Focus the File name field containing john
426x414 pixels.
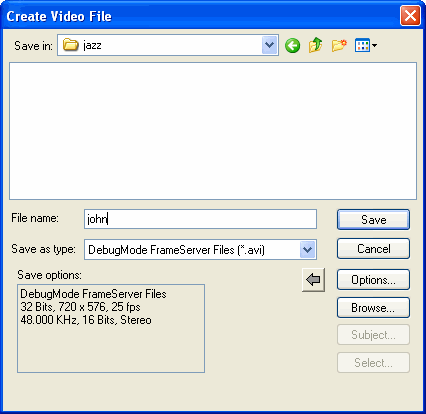pyautogui.click(x=200, y=219)
